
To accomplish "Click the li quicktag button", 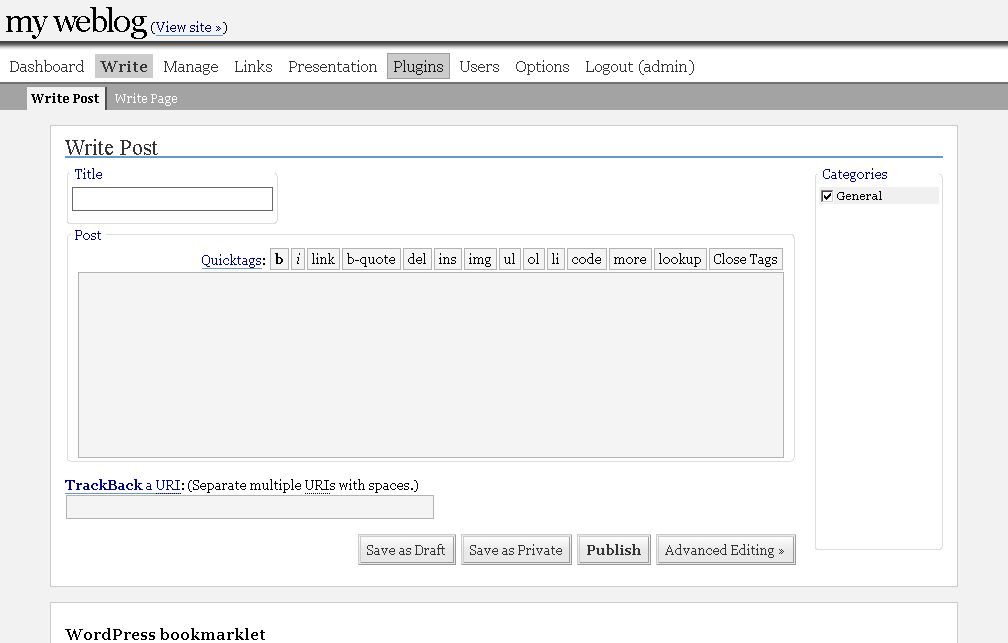I will pos(555,259).
